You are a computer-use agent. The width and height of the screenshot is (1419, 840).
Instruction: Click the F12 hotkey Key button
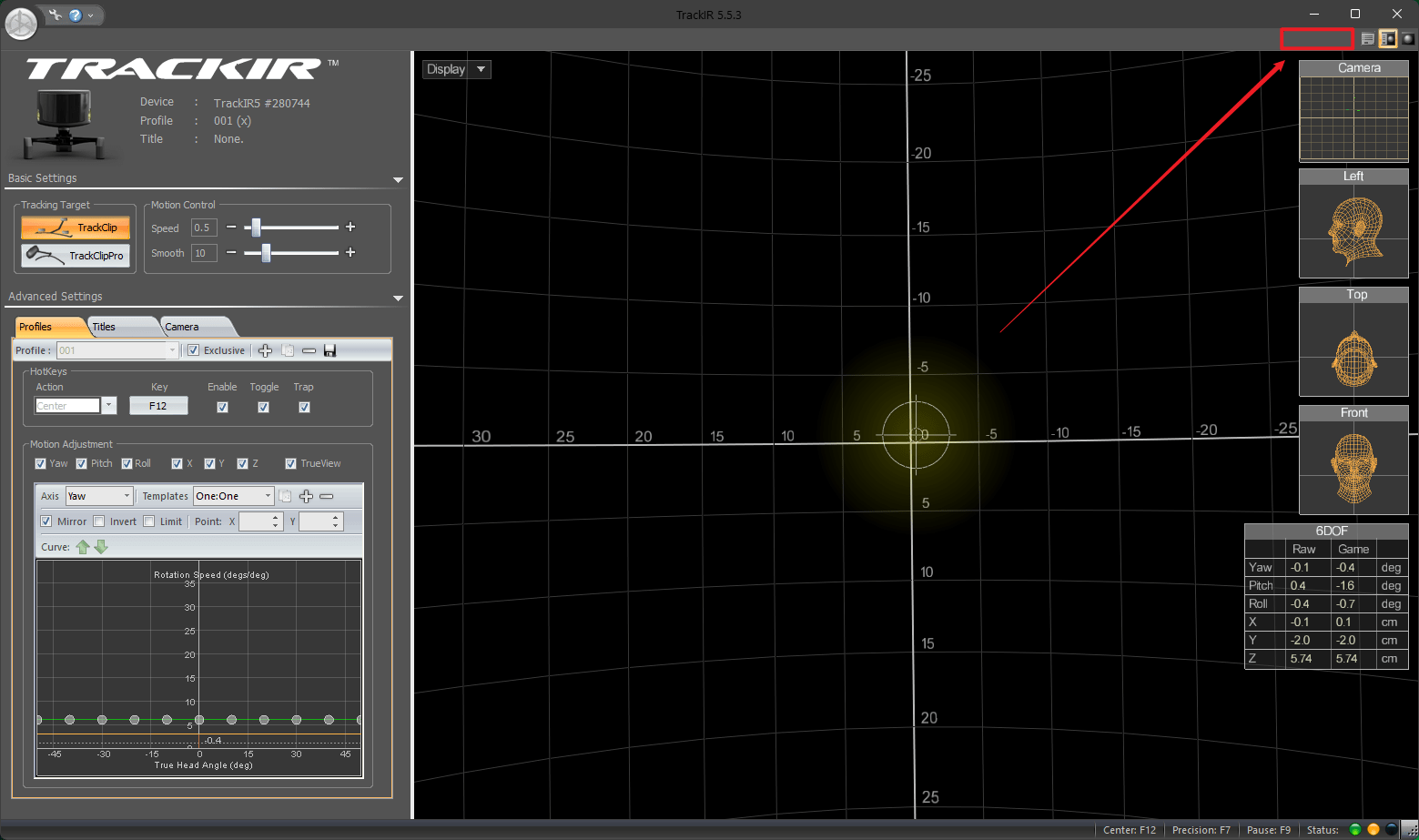[158, 406]
